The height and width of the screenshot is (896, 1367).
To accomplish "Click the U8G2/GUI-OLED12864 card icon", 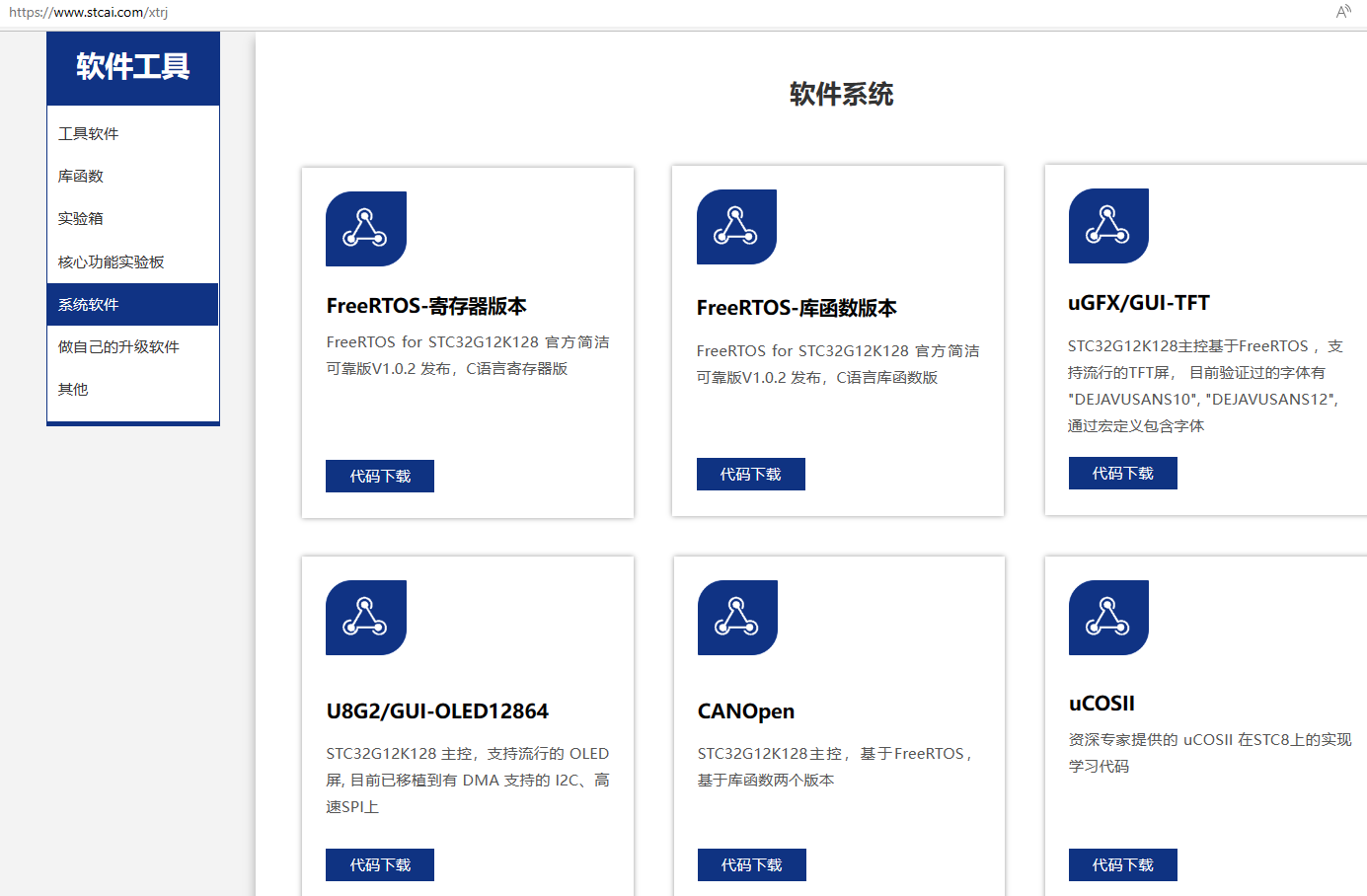I will 366,618.
